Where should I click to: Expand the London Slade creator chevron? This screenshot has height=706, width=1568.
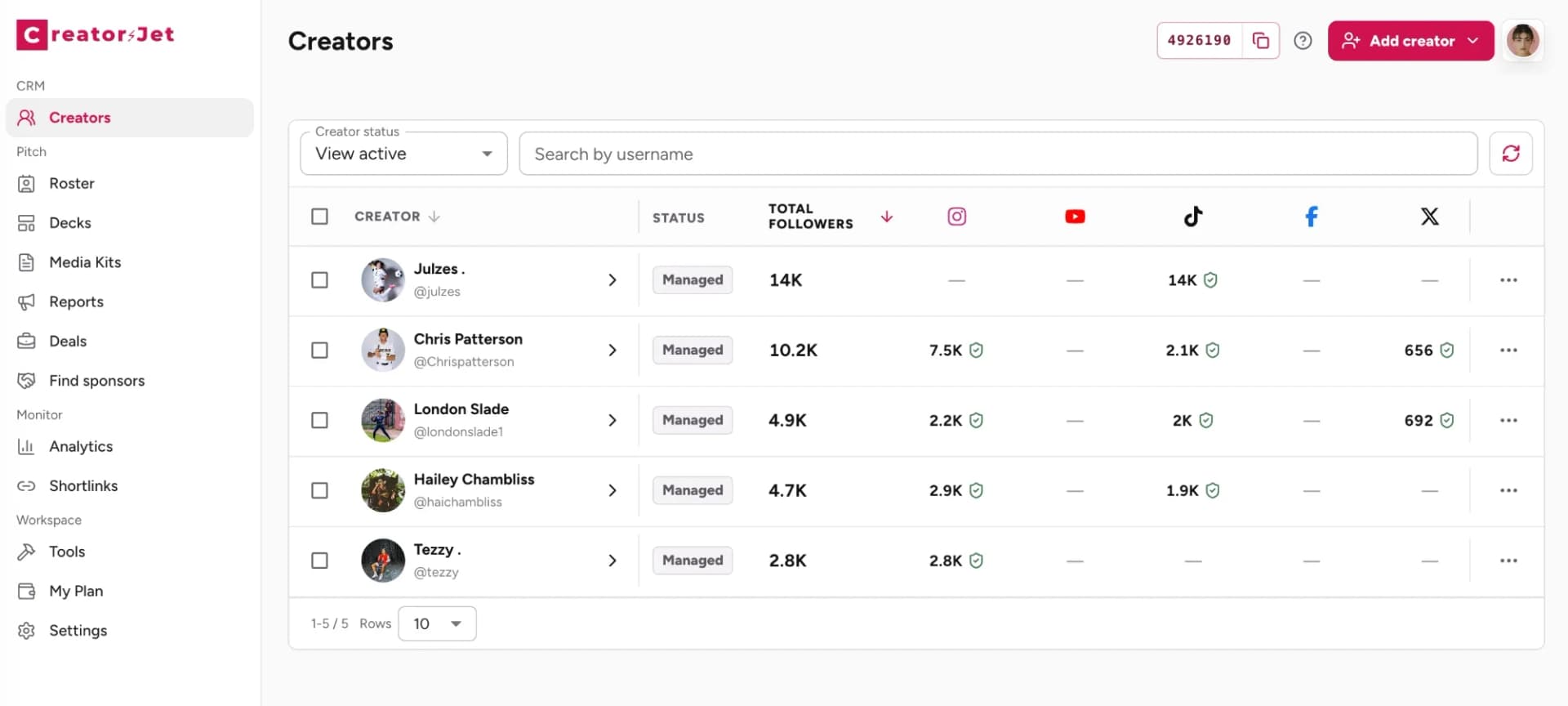tap(612, 421)
